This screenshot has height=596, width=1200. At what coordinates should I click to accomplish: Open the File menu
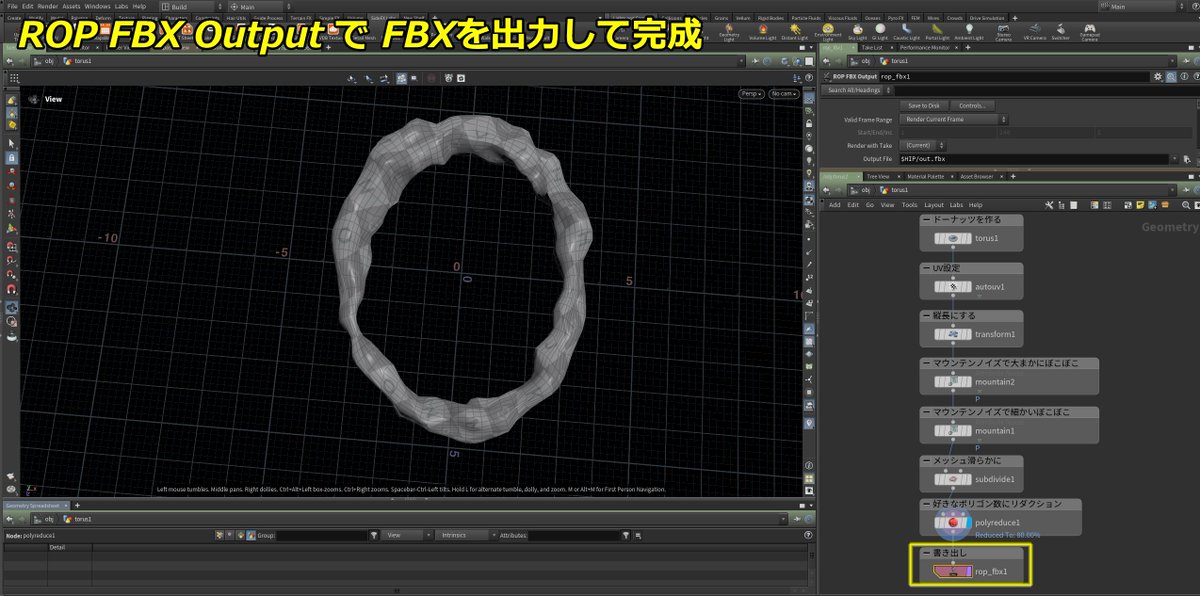[11, 6]
